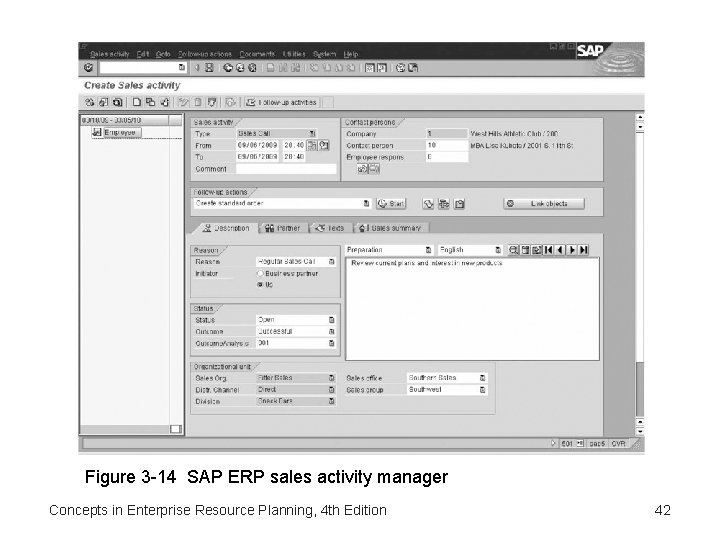Open the Preparation text type dropdown
The height and width of the screenshot is (540, 720).
click(x=428, y=250)
